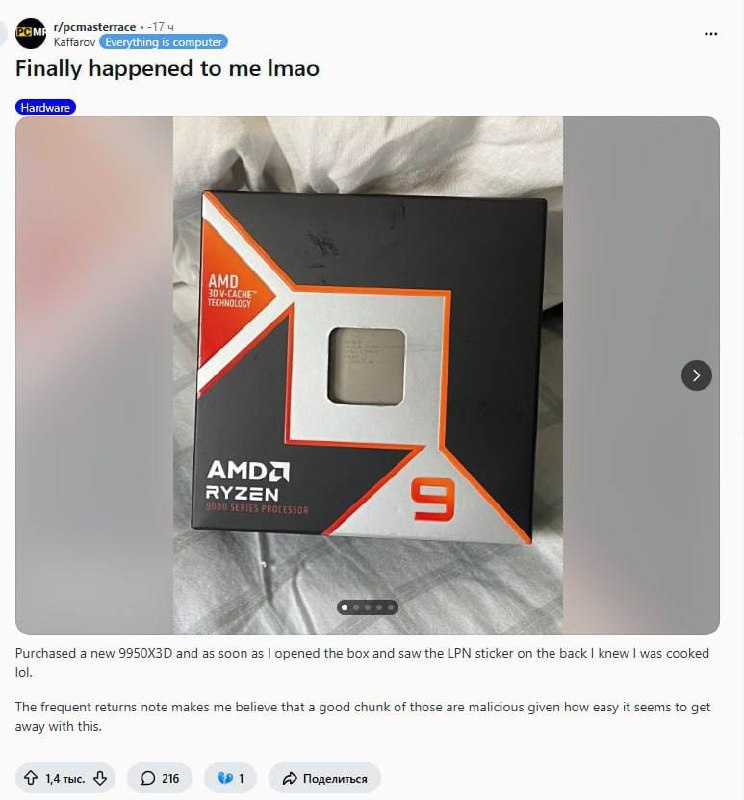744x800 pixels.
Task: Open the awards heart icon
Action: pyautogui.click(x=230, y=778)
